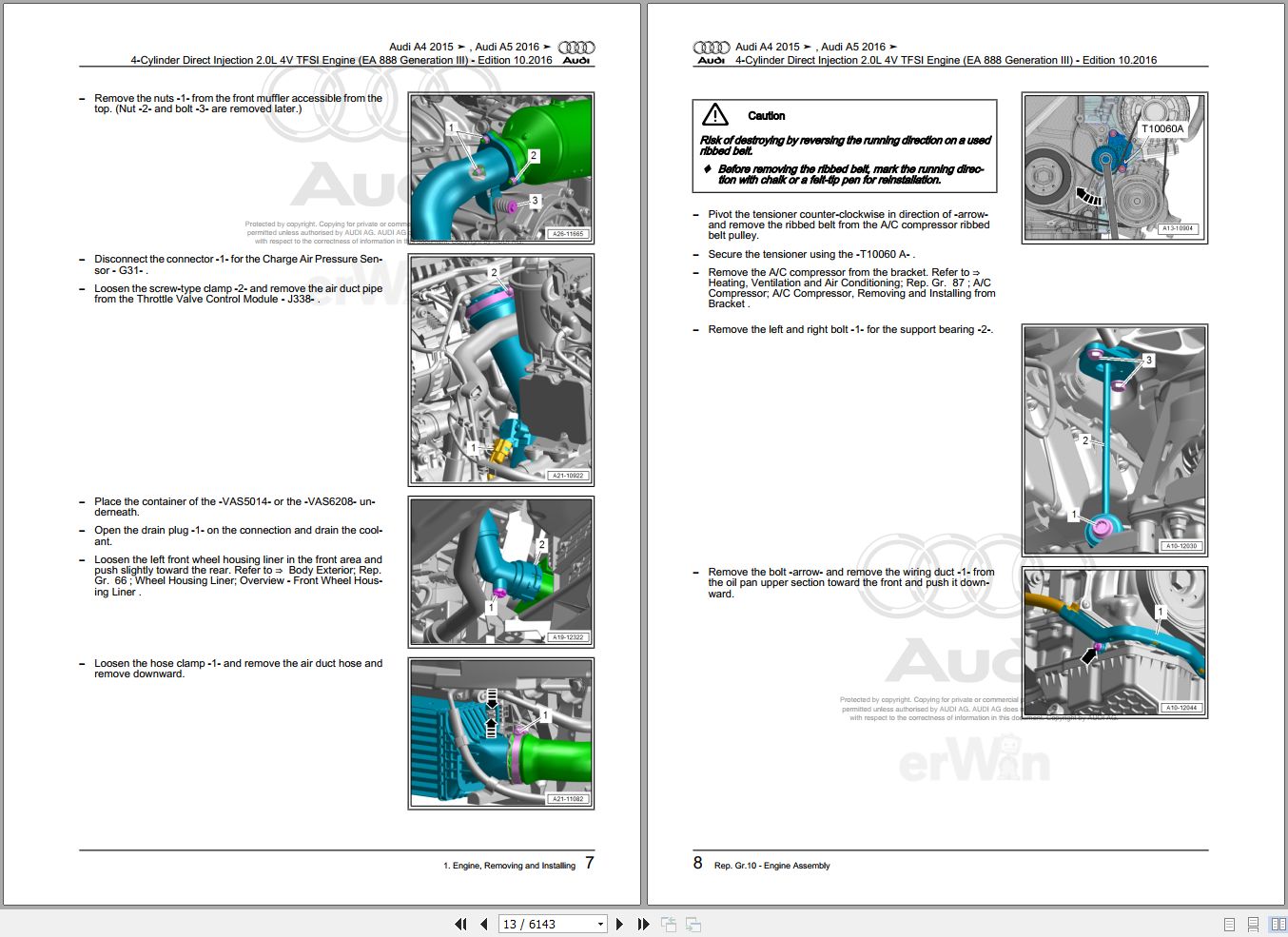Jump to the last page

643,924
